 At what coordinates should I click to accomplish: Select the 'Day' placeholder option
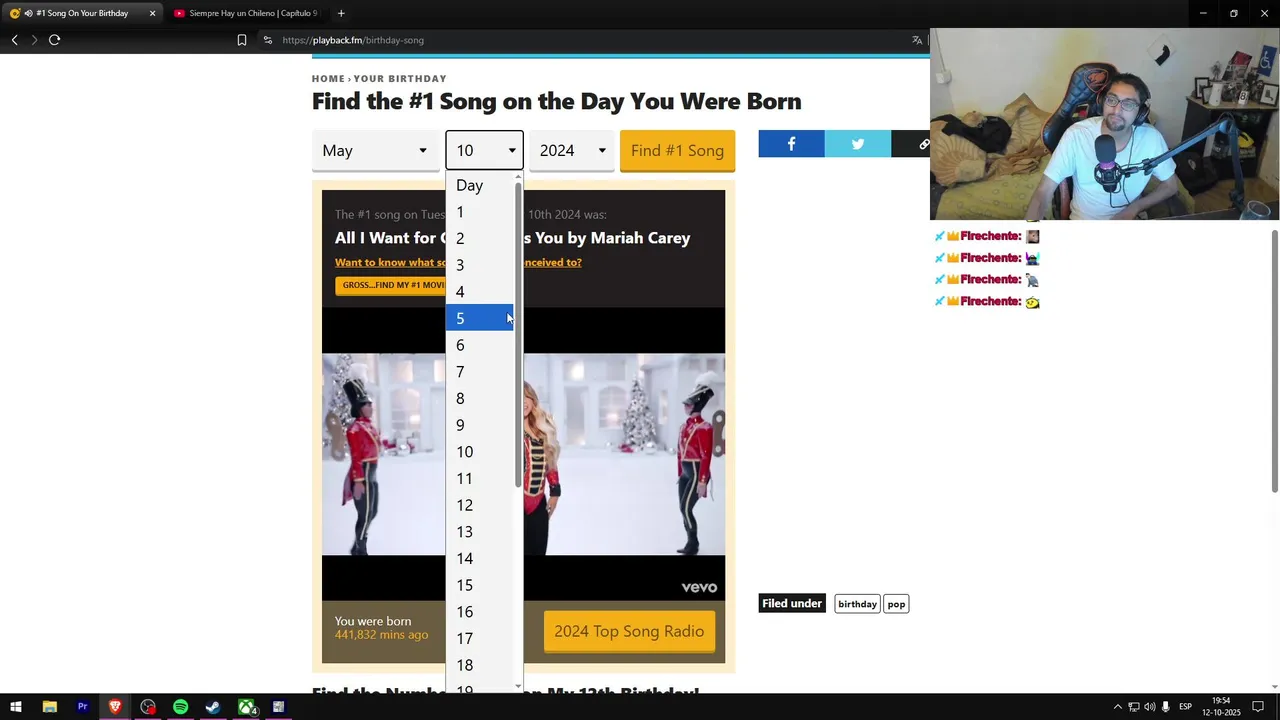(x=480, y=185)
